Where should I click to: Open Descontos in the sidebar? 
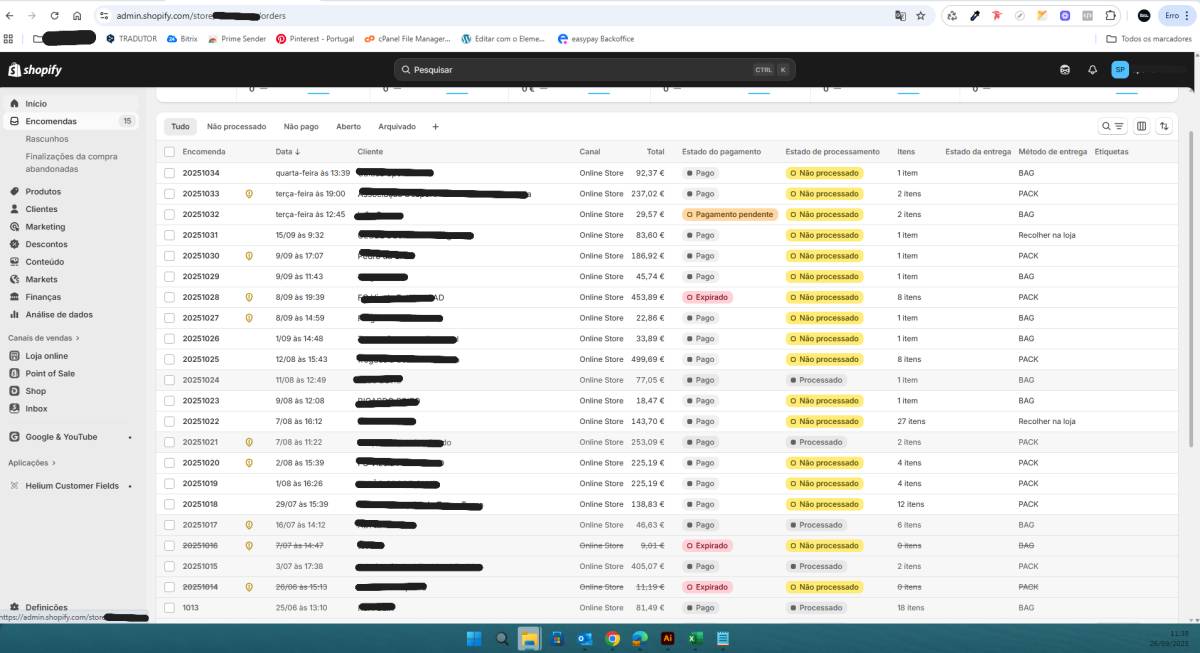(46, 244)
